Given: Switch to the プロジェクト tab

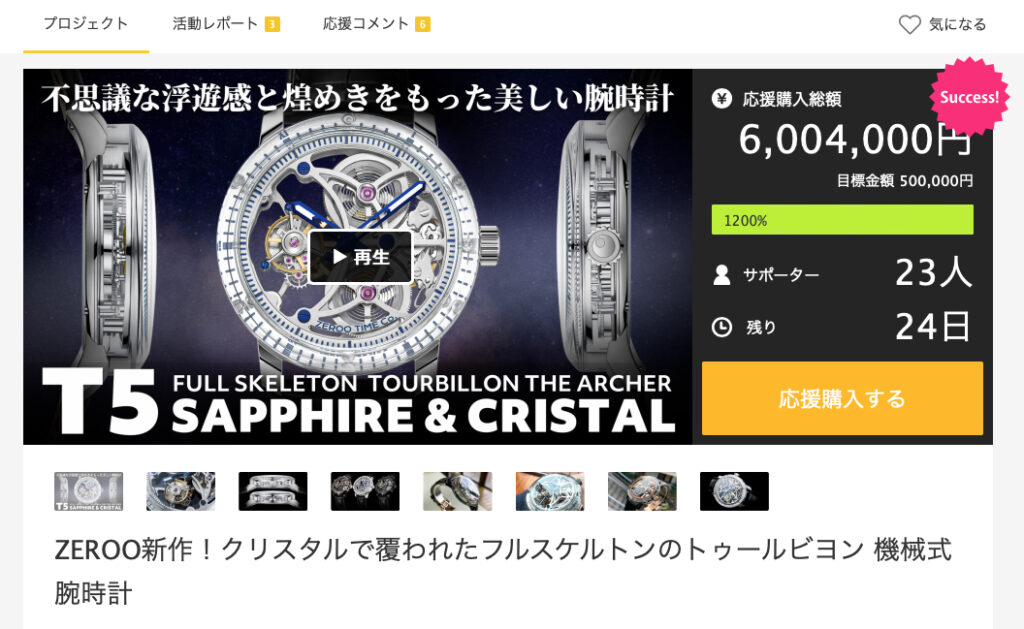Looking at the screenshot, I should pos(86,24).
